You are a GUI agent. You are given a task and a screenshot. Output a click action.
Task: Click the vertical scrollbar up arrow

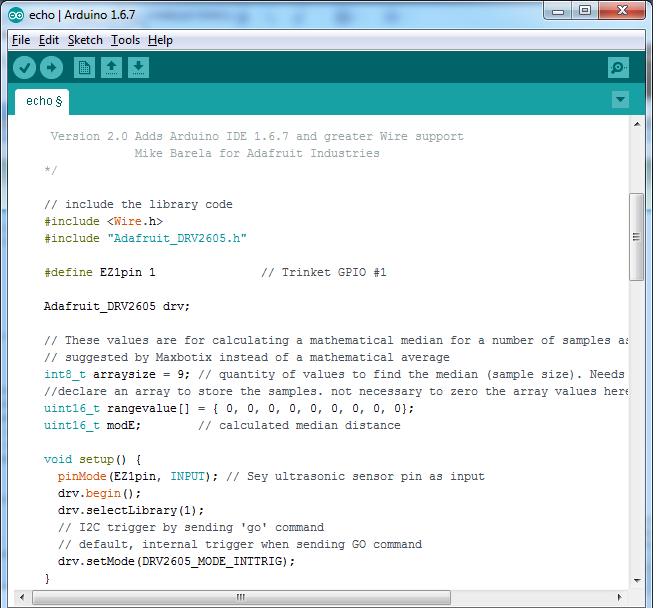coord(637,124)
